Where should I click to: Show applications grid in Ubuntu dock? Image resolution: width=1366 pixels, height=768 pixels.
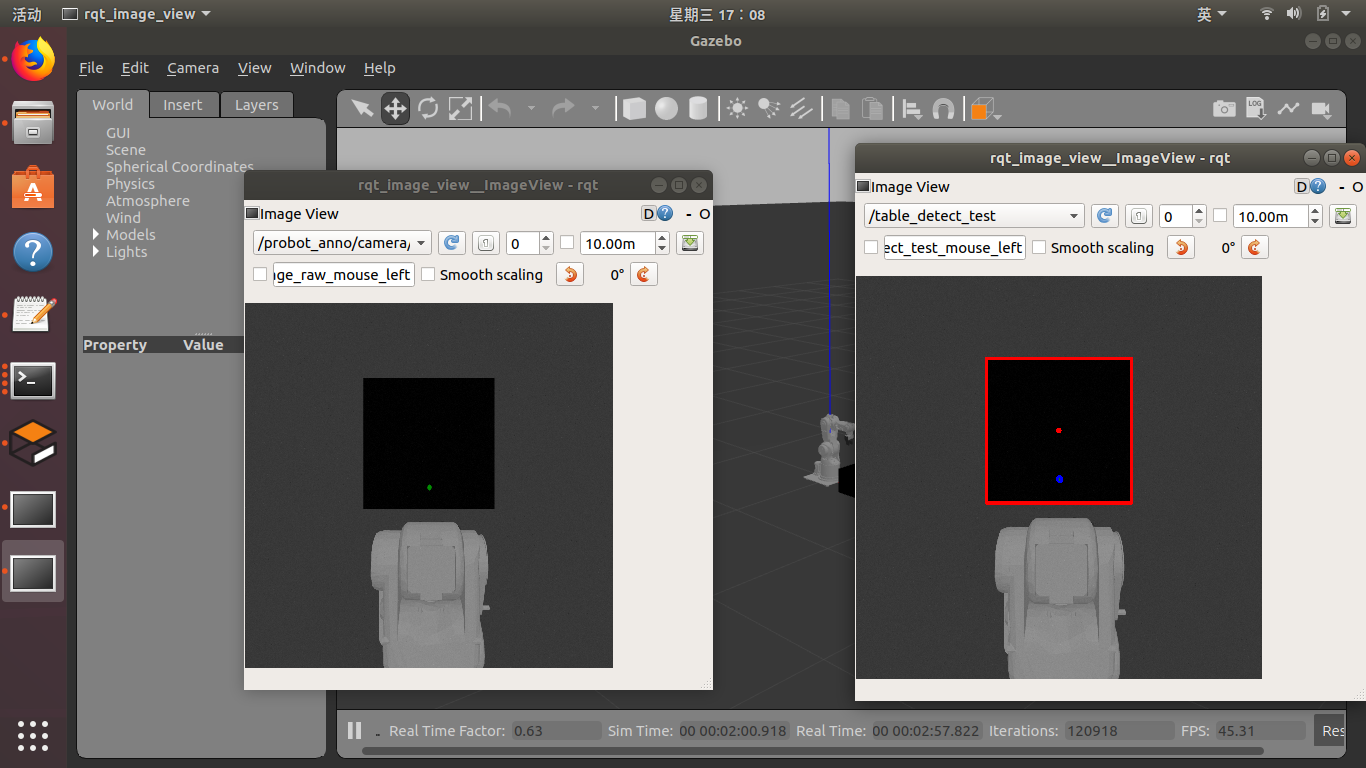click(33, 735)
